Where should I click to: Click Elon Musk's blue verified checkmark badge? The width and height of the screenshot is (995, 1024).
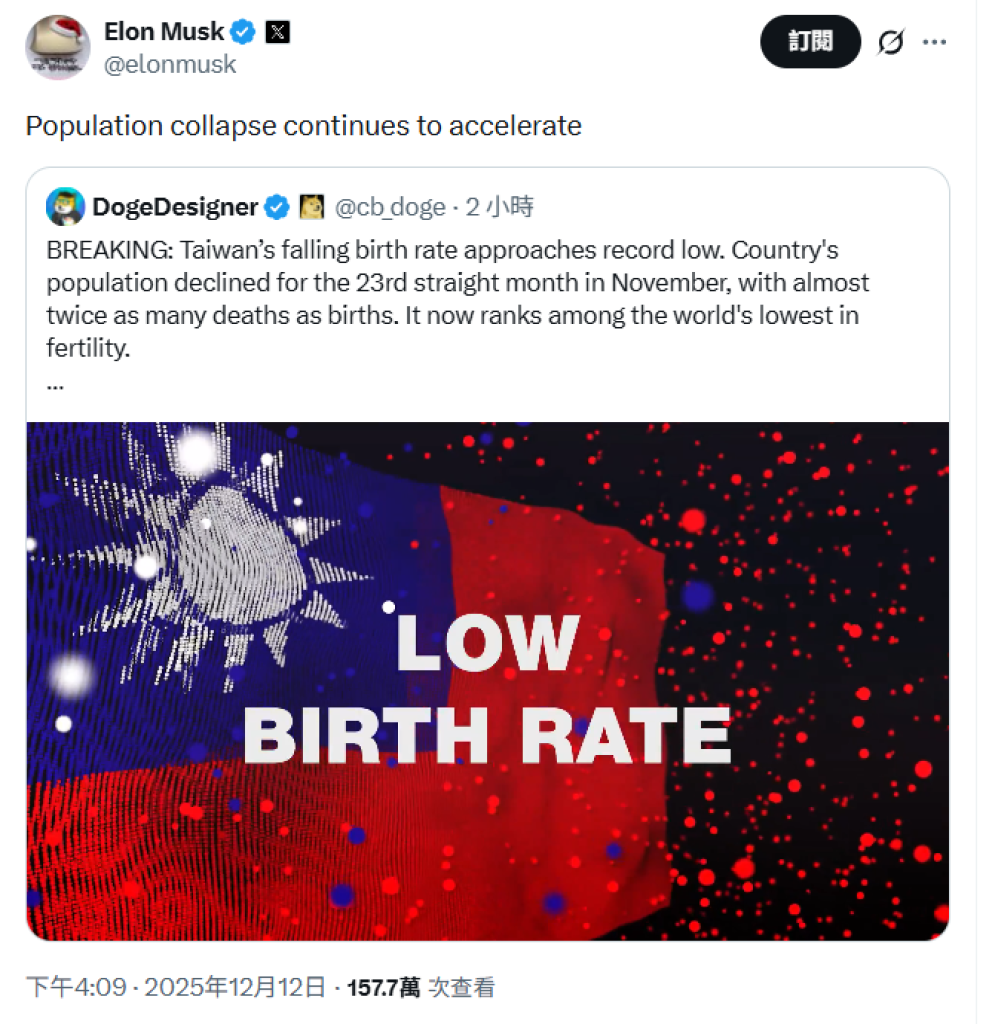click(241, 31)
